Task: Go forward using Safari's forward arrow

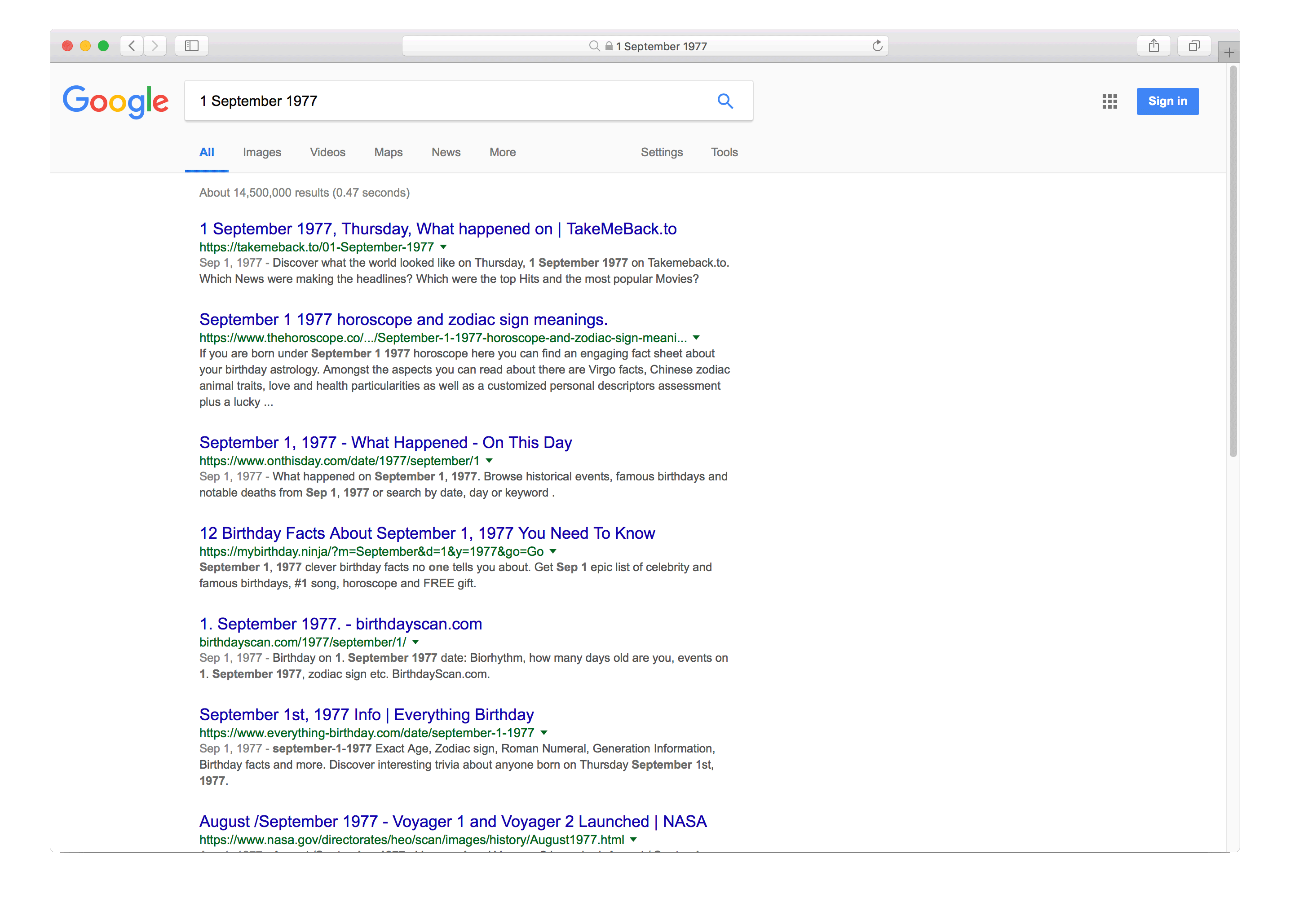Action: [x=155, y=46]
